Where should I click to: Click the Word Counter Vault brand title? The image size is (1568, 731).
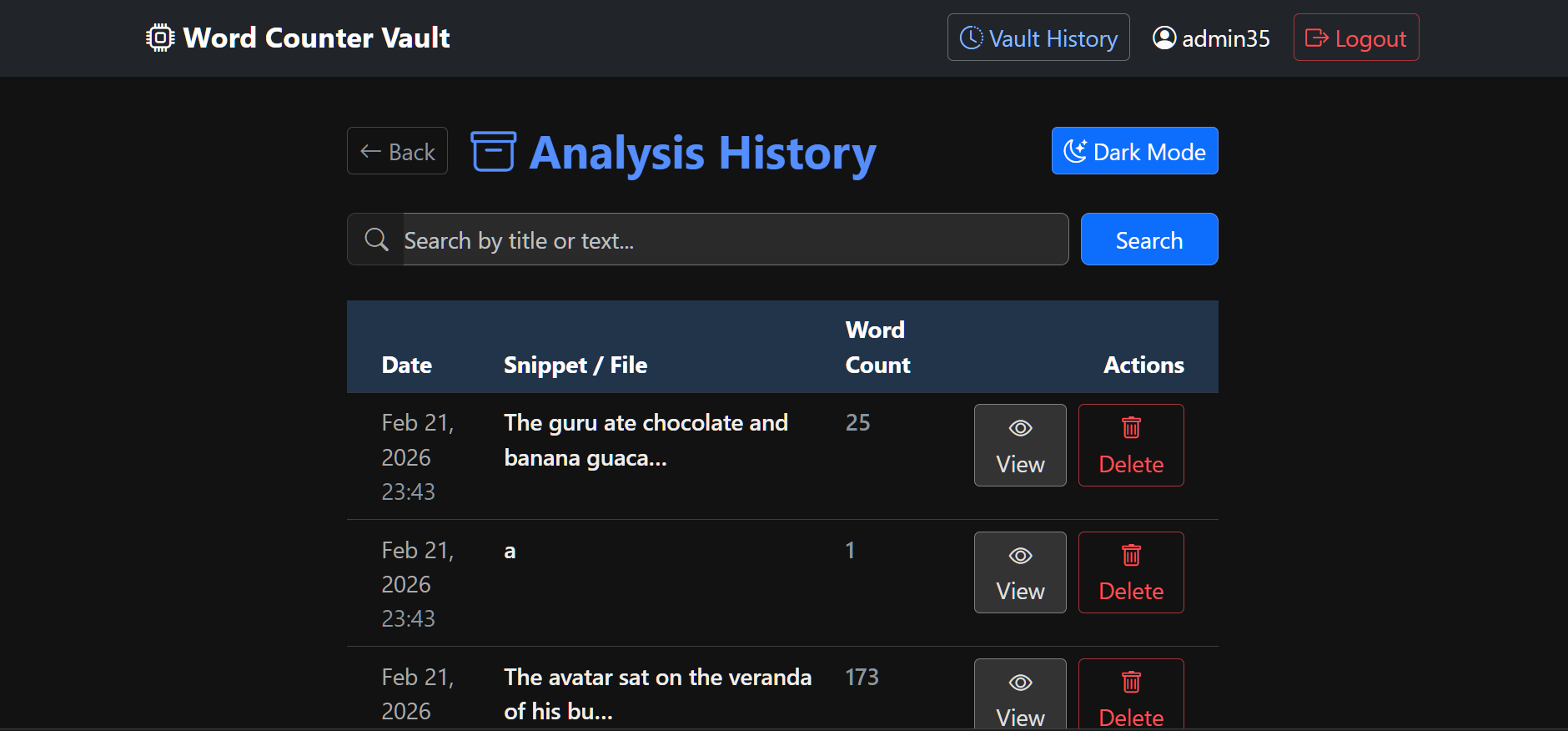(316, 38)
